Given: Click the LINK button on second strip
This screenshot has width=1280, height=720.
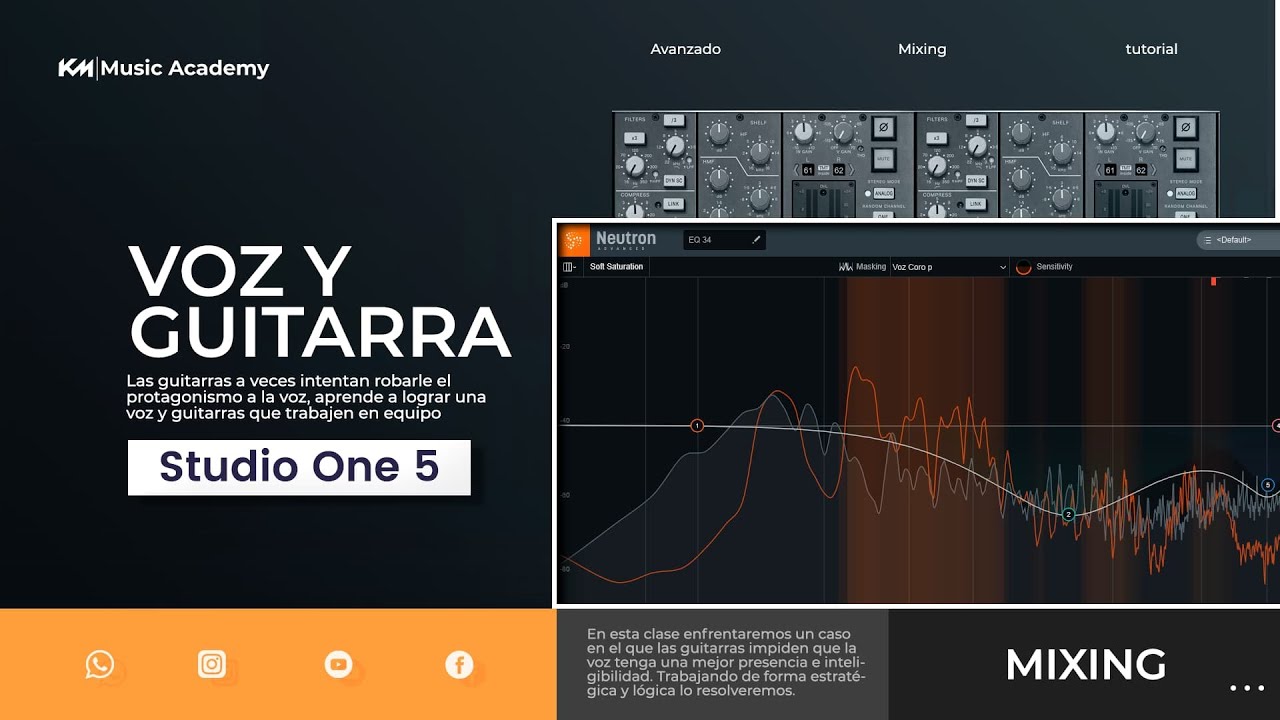Looking at the screenshot, I should (976, 204).
